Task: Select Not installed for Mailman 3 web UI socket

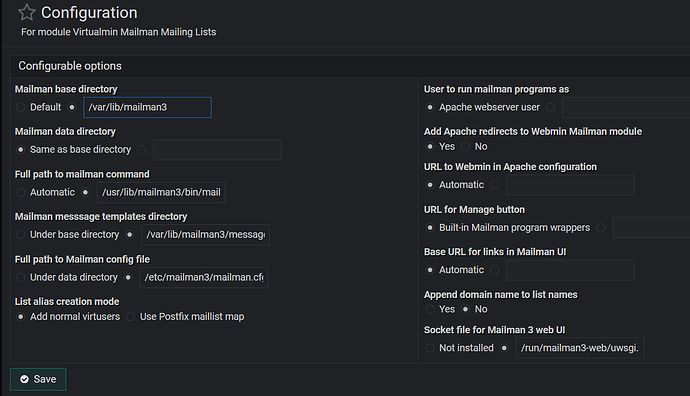Action: [430, 348]
